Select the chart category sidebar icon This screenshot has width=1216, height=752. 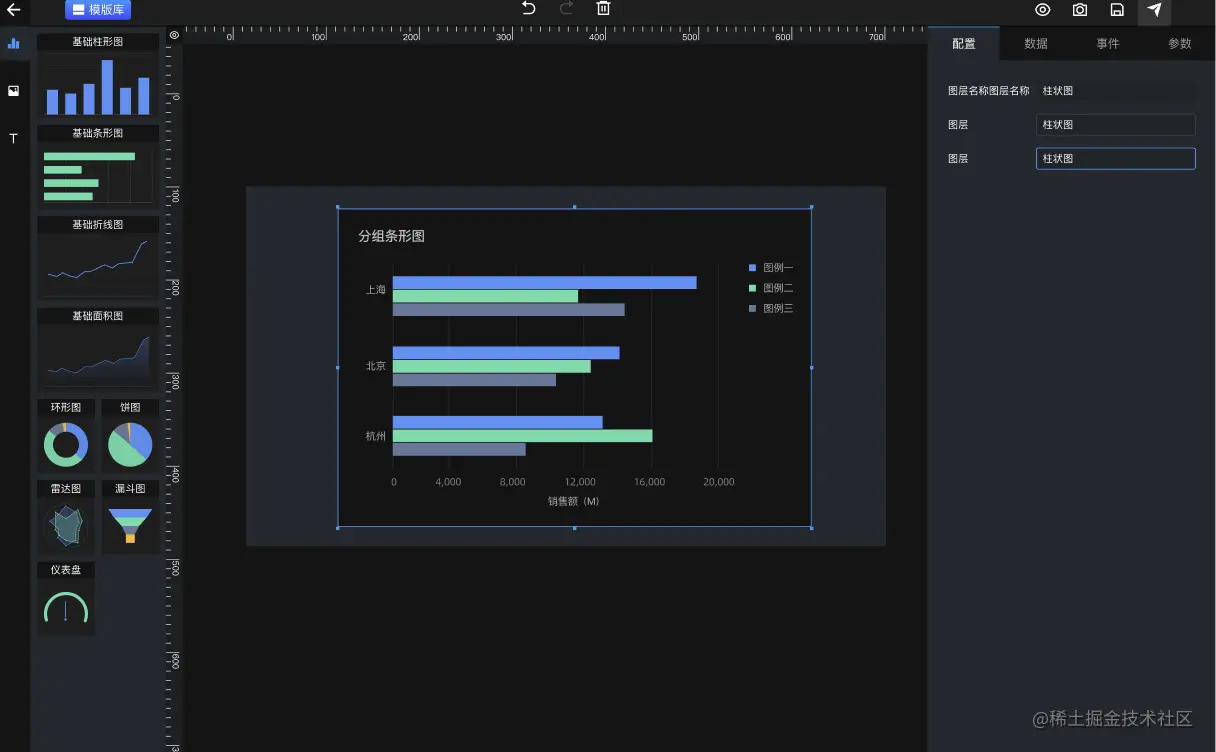(14, 43)
